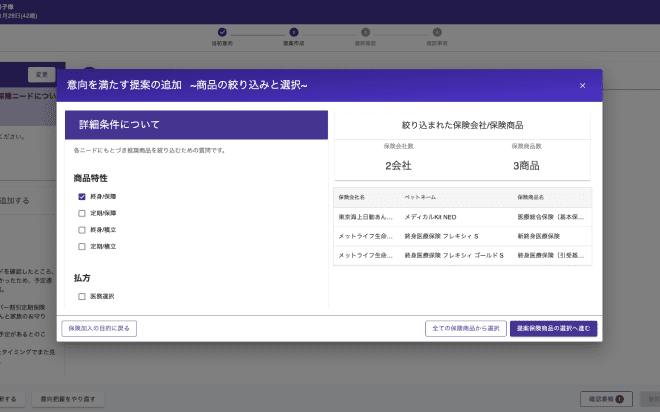Proceed with 提案保険商品の選択へ進む button
Screen dimensions: 660x412
(x=554, y=329)
